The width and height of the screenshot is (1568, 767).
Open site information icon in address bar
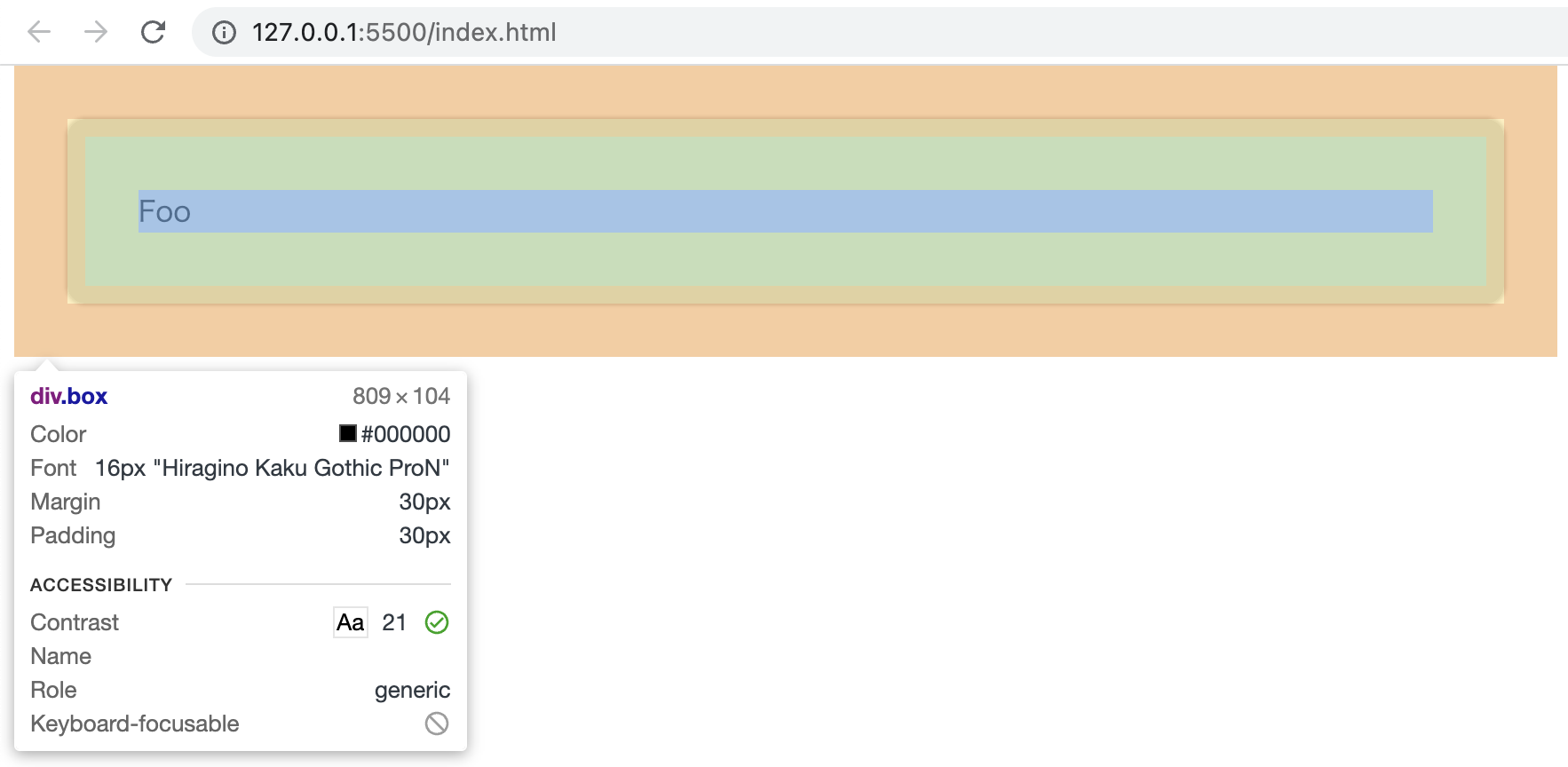click(224, 33)
